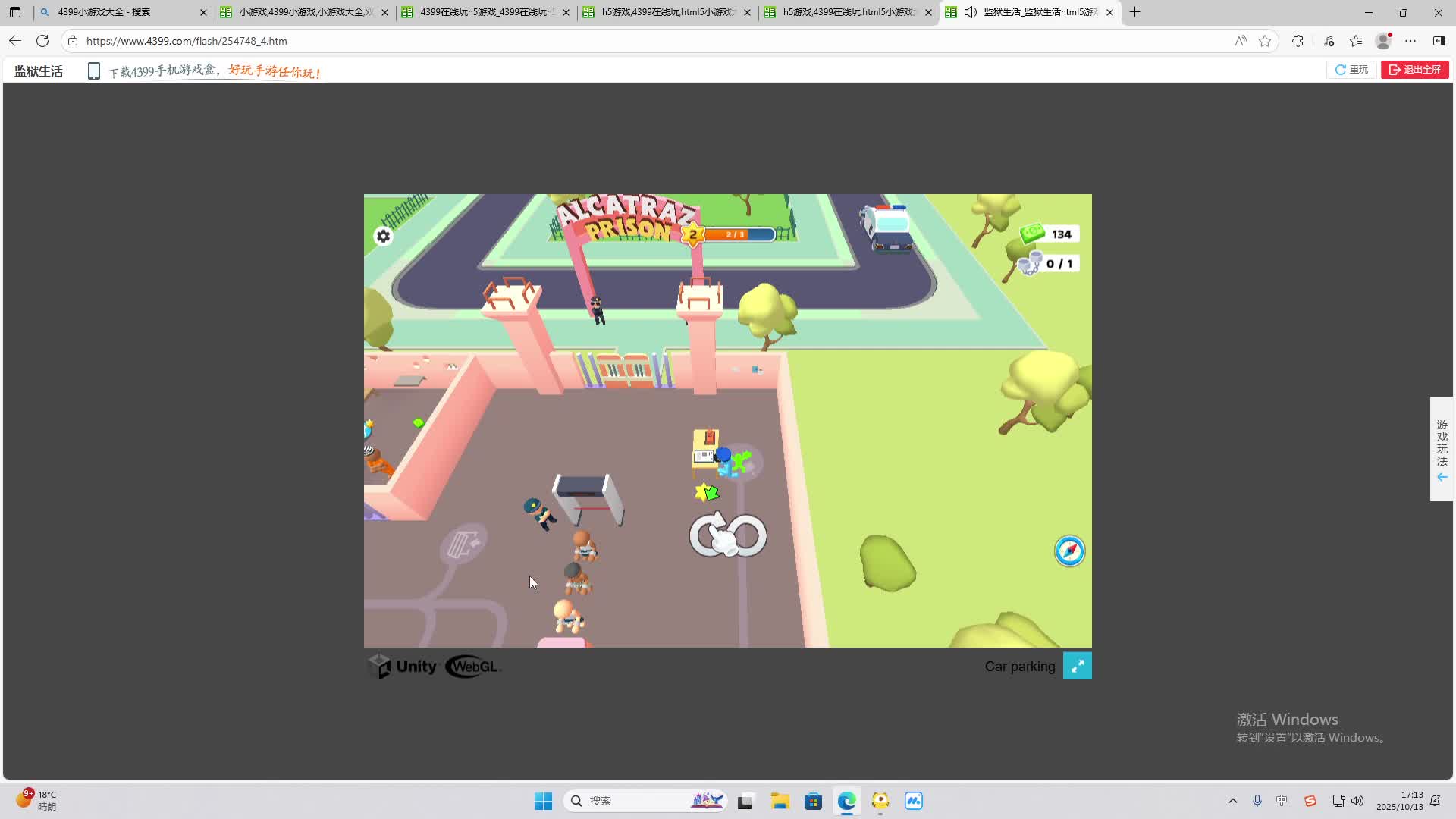Image resolution: width=1456 pixels, height=819 pixels.
Task: Open a new browser tab
Action: pyautogui.click(x=1134, y=12)
